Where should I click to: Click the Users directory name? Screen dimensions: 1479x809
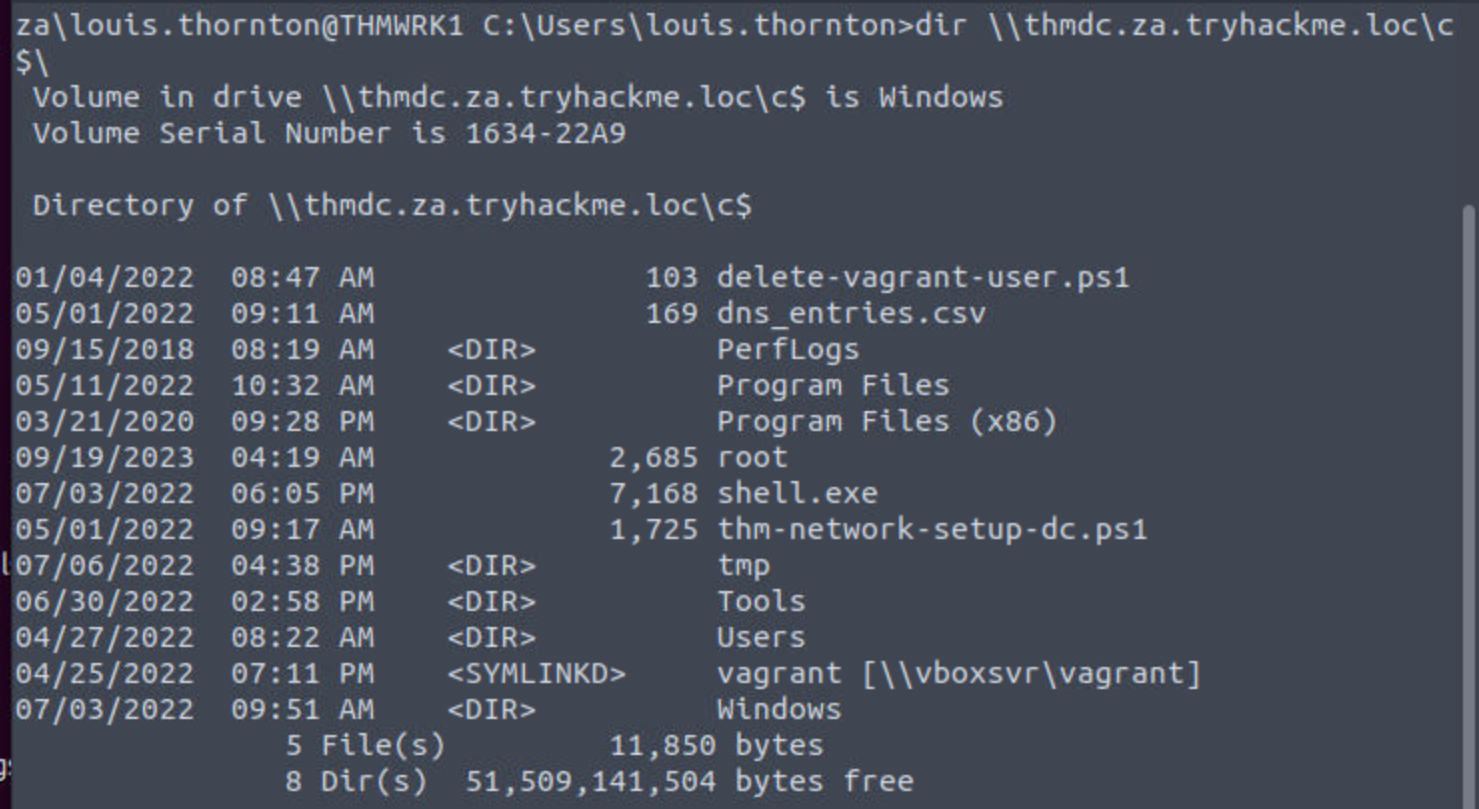(x=760, y=637)
